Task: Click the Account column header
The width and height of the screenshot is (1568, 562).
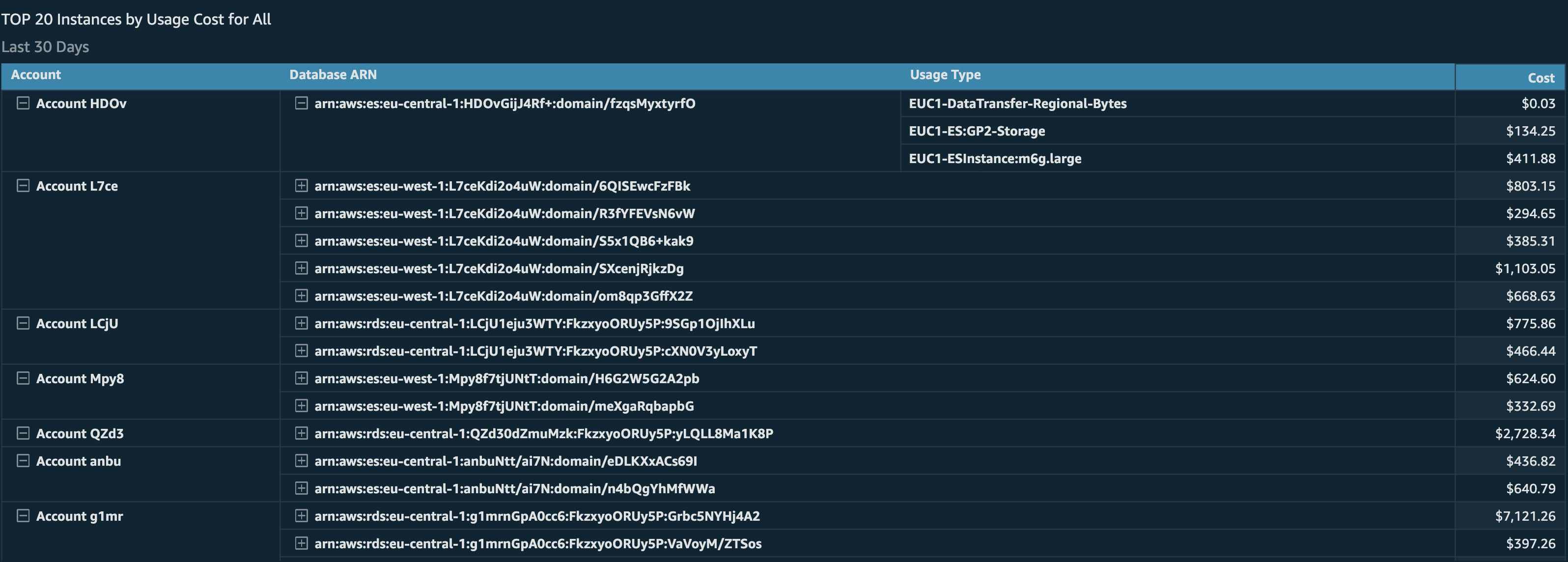Action: [x=36, y=75]
